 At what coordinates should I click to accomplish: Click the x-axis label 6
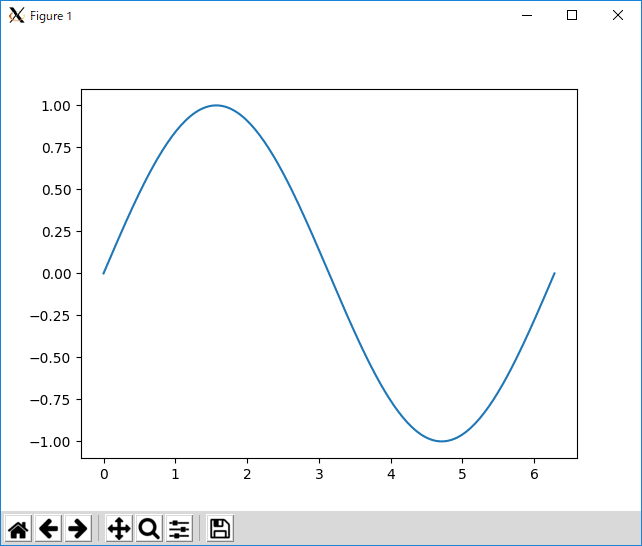click(x=534, y=474)
